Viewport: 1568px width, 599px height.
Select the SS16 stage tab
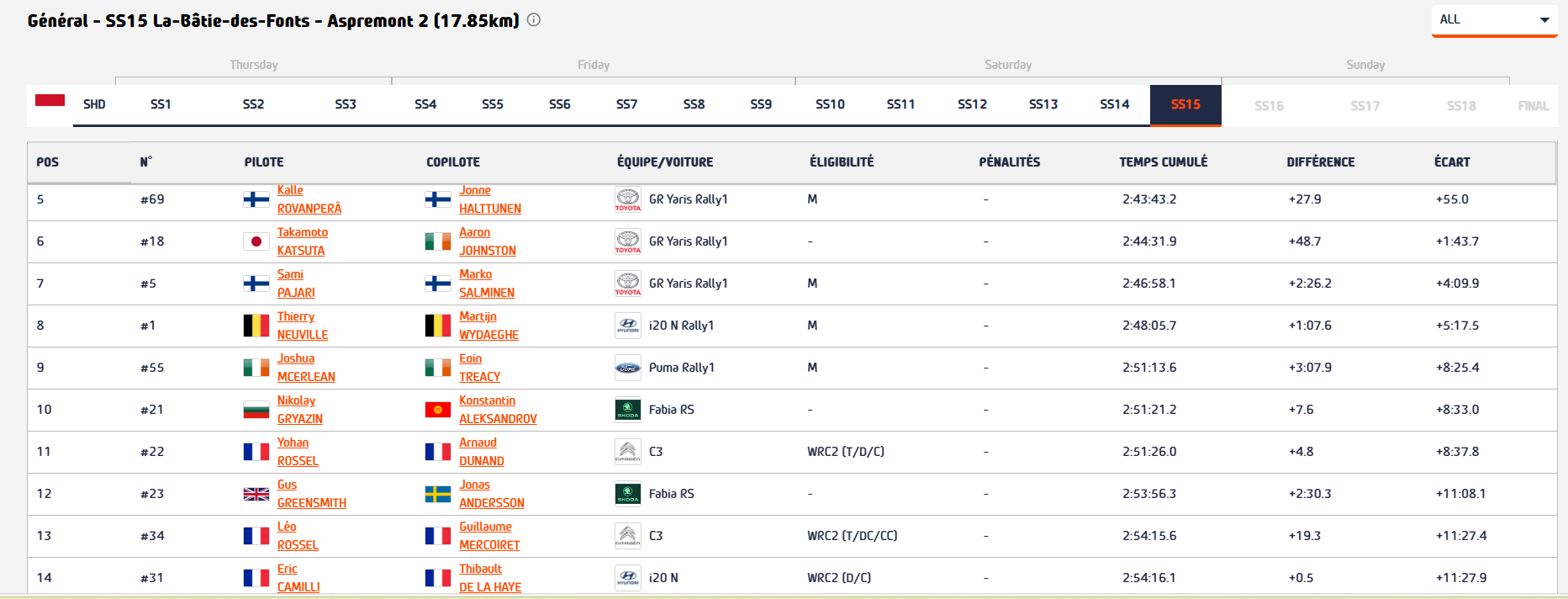tap(1269, 106)
